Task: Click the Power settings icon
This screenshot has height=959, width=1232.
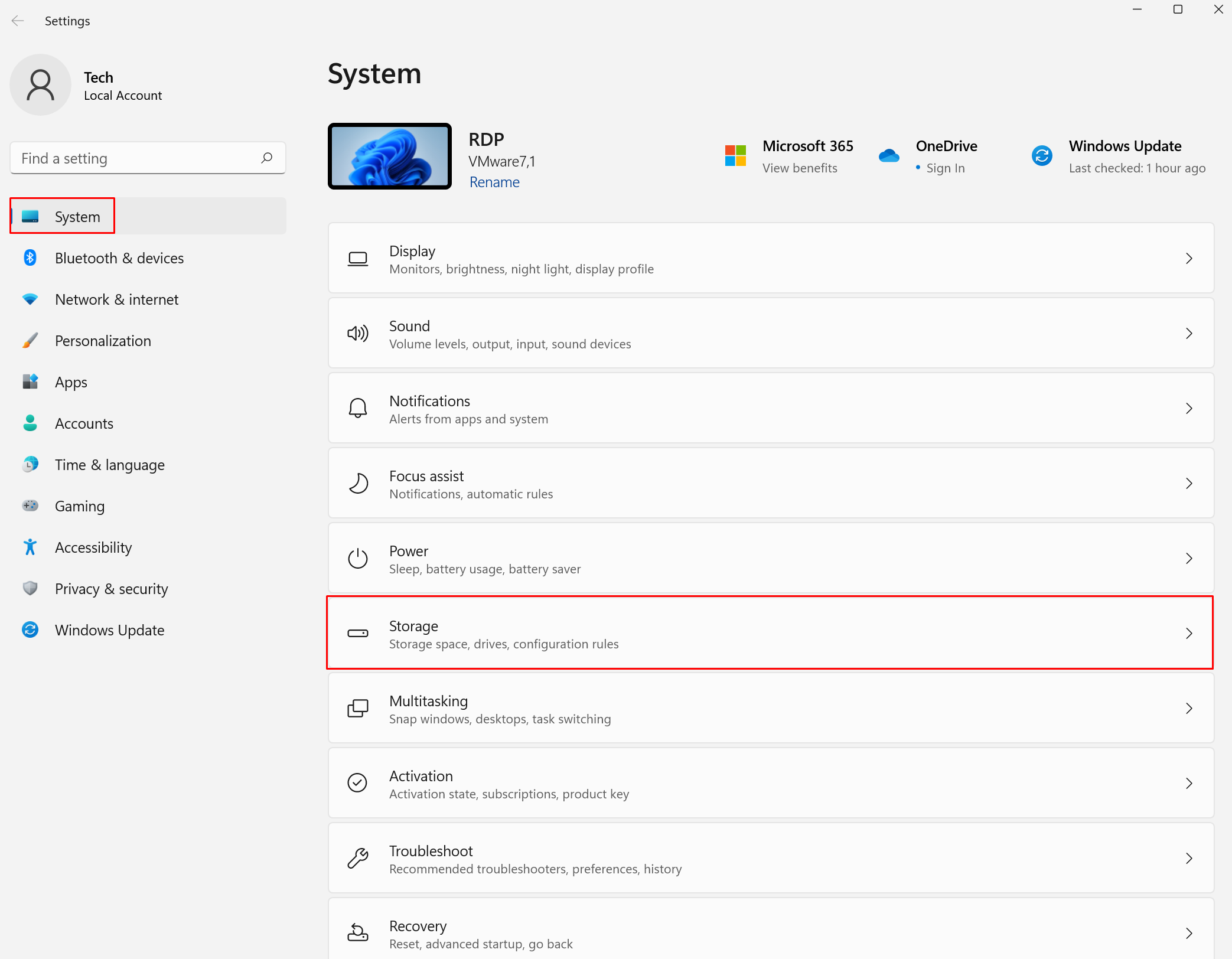Action: point(357,558)
